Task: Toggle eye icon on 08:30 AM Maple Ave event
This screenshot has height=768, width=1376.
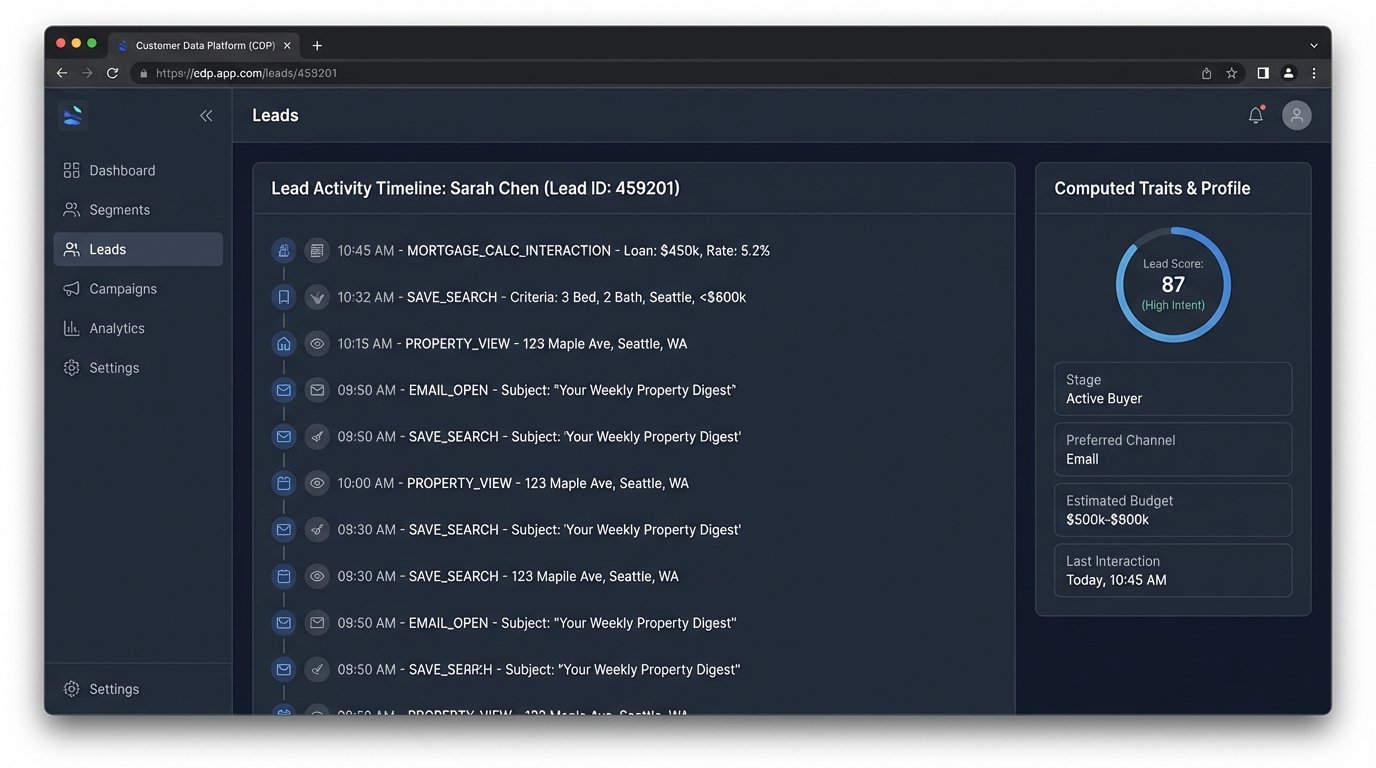Action: pyautogui.click(x=317, y=576)
